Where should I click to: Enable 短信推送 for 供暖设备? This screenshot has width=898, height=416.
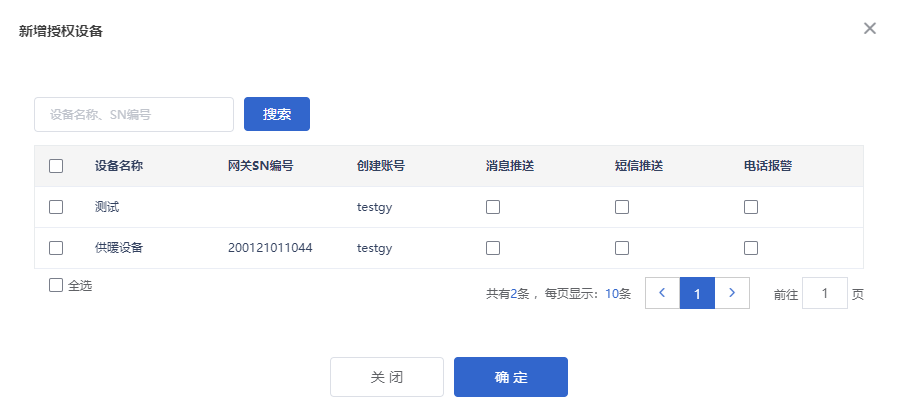pyautogui.click(x=622, y=248)
